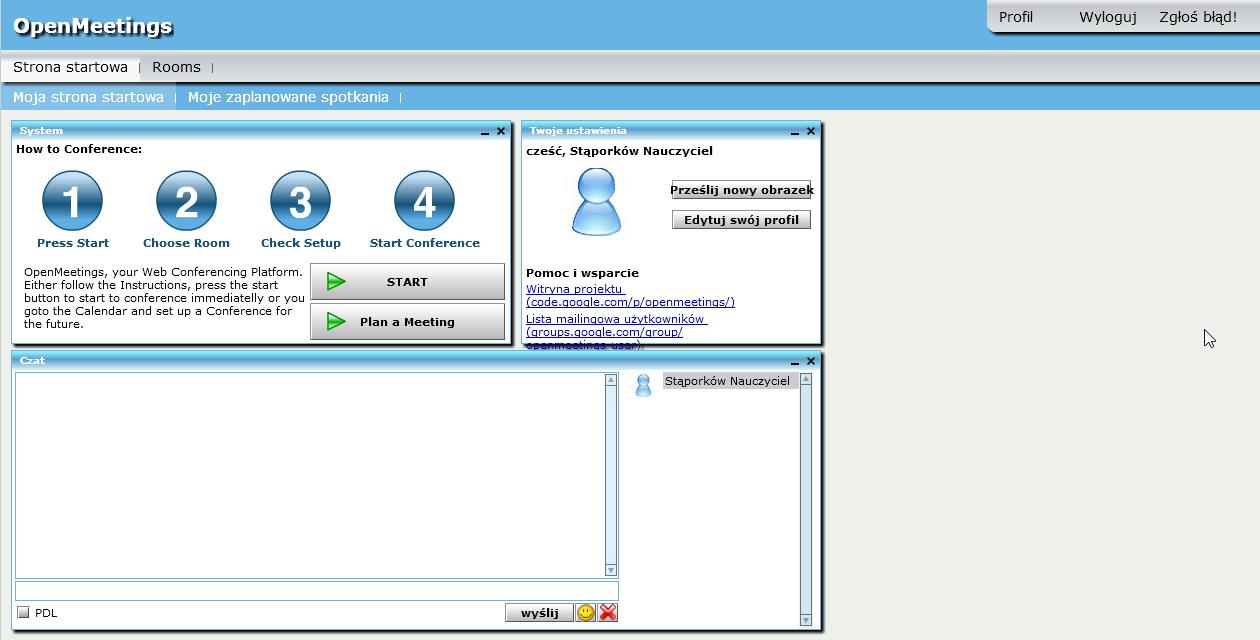This screenshot has width=1260, height=640.
Task: Open the Rooms menu
Action: (176, 67)
